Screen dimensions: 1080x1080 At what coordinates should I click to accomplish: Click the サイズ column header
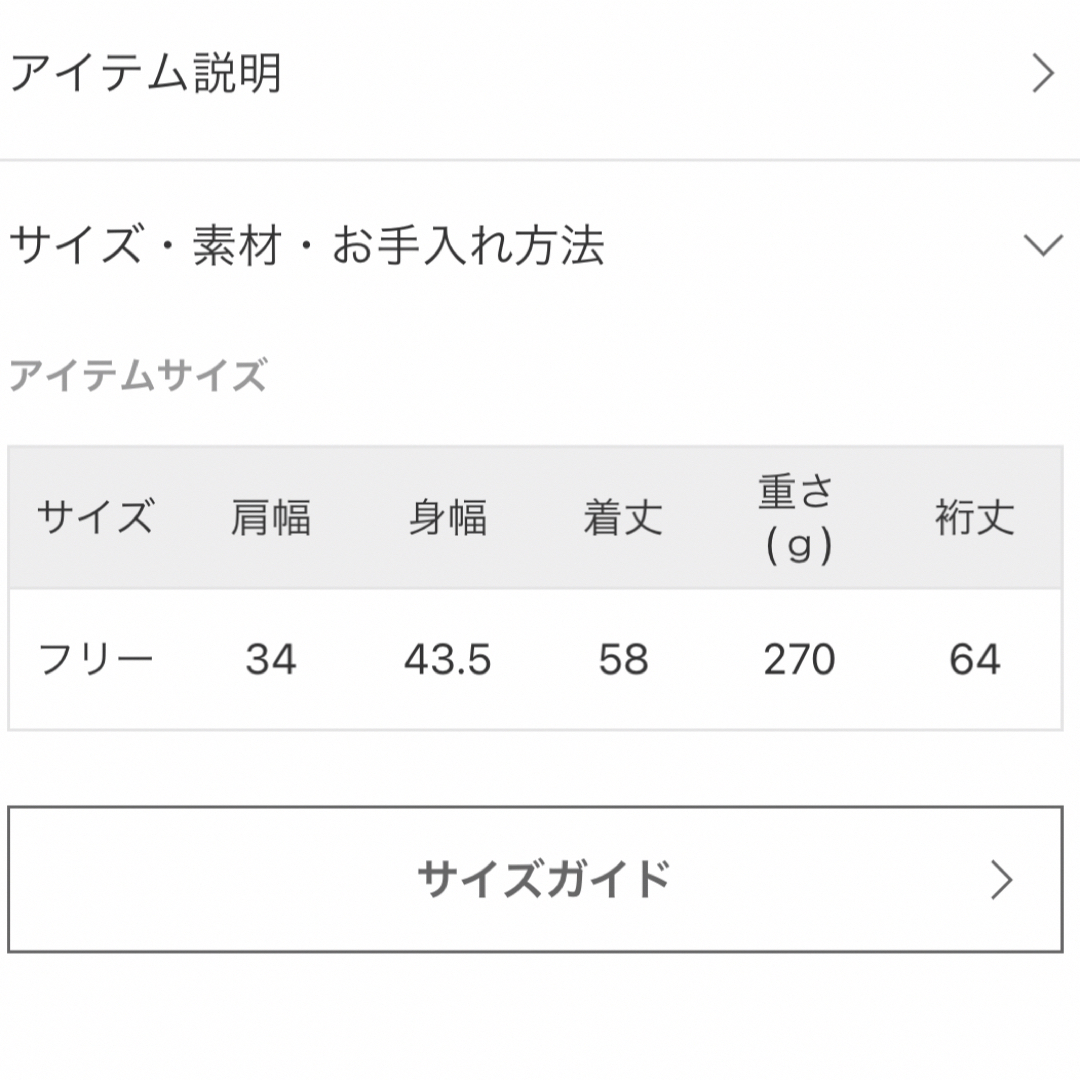96,517
